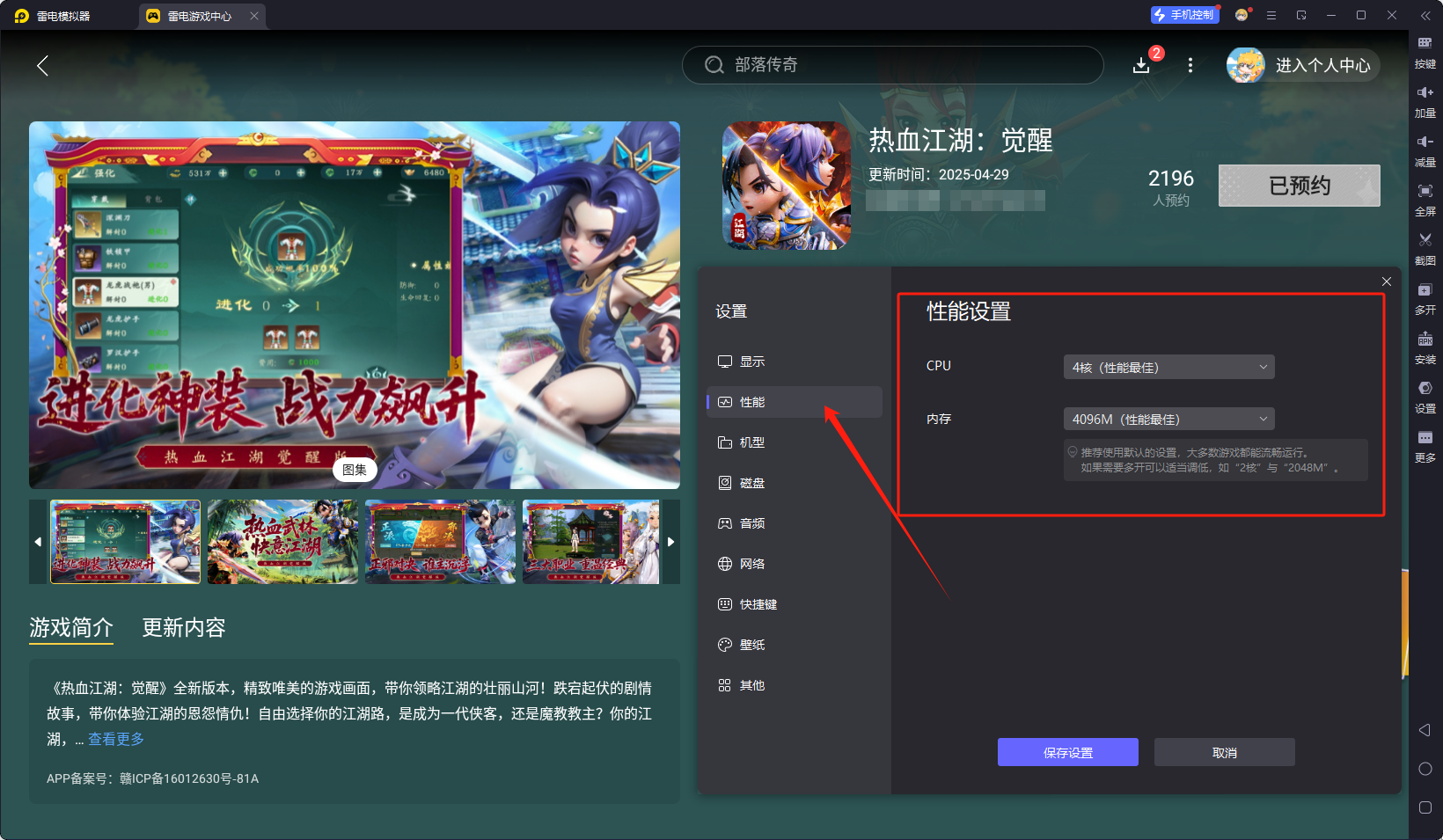Open the 图集 gallery button
Screen dimensions: 1443x840
[x=355, y=470]
